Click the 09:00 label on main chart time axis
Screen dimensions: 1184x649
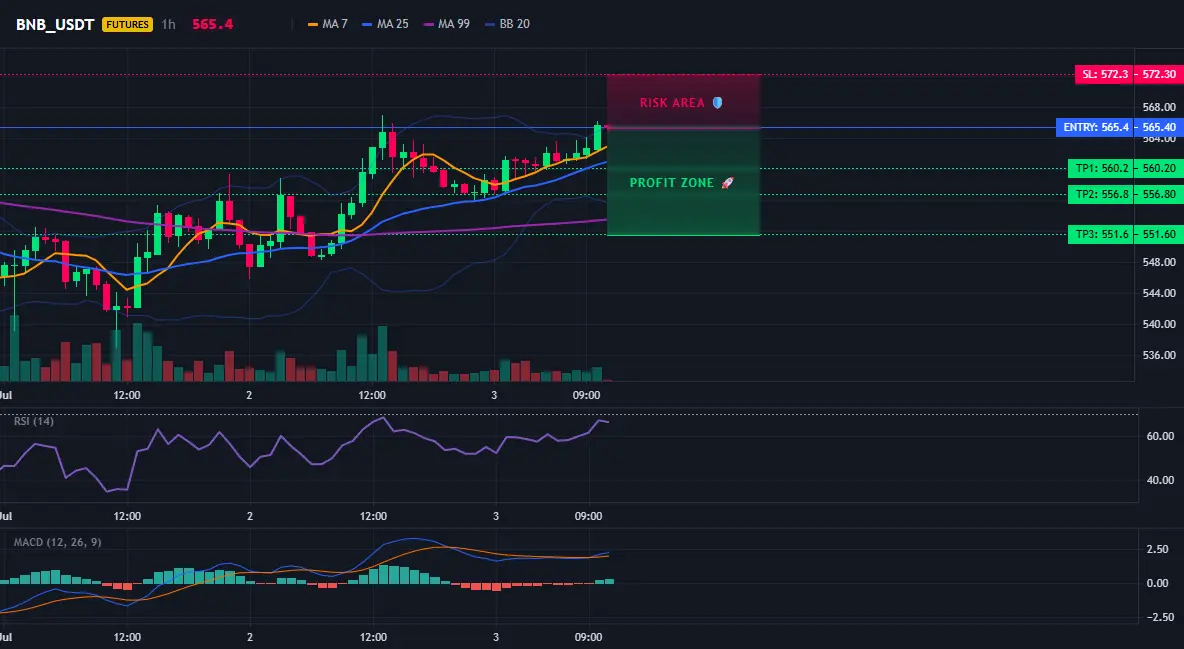(587, 395)
